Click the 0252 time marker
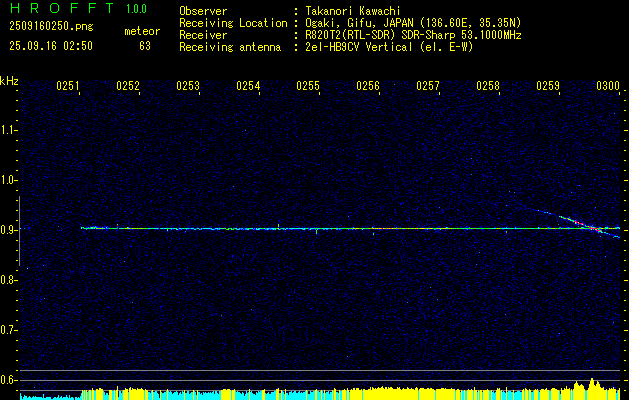Viewport: 629px width, 400px height. 128,85
